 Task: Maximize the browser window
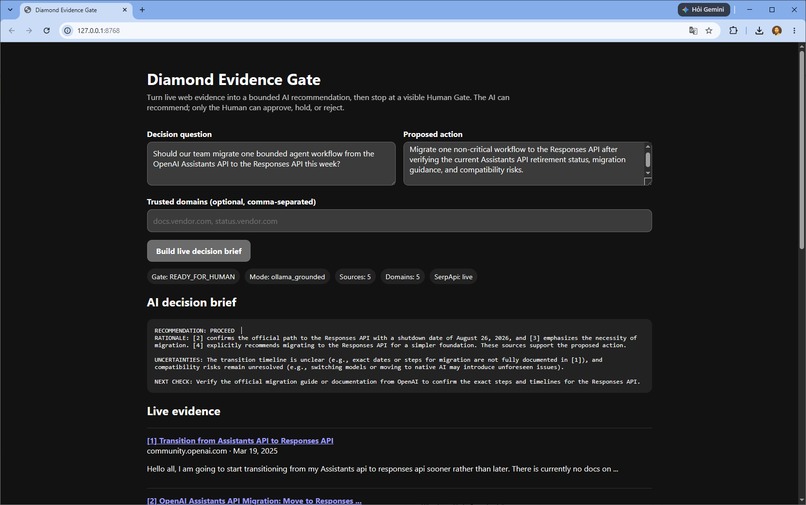click(x=772, y=10)
